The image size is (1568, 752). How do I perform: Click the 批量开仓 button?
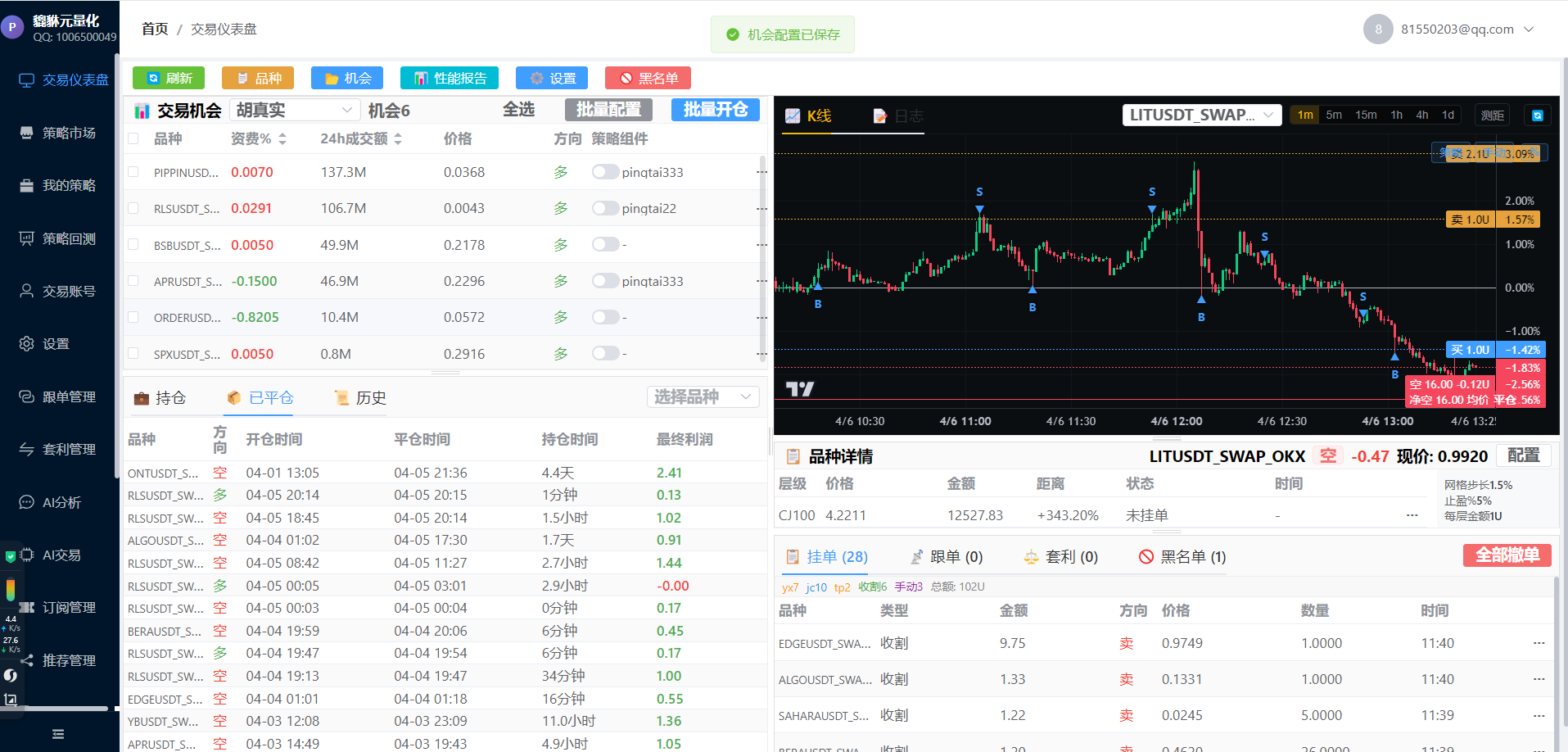[716, 110]
